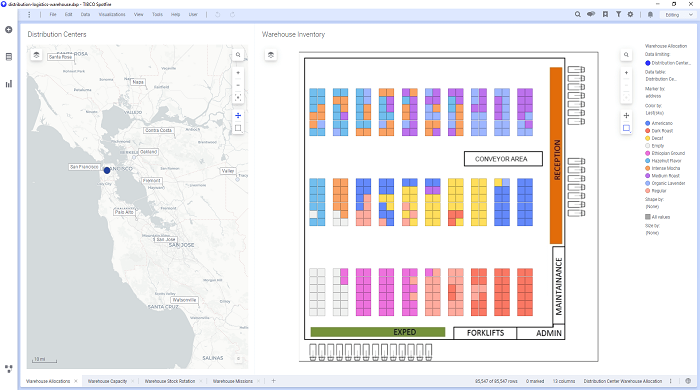Open the Editing mode dropdown
The height and width of the screenshot is (390, 700).
click(679, 15)
